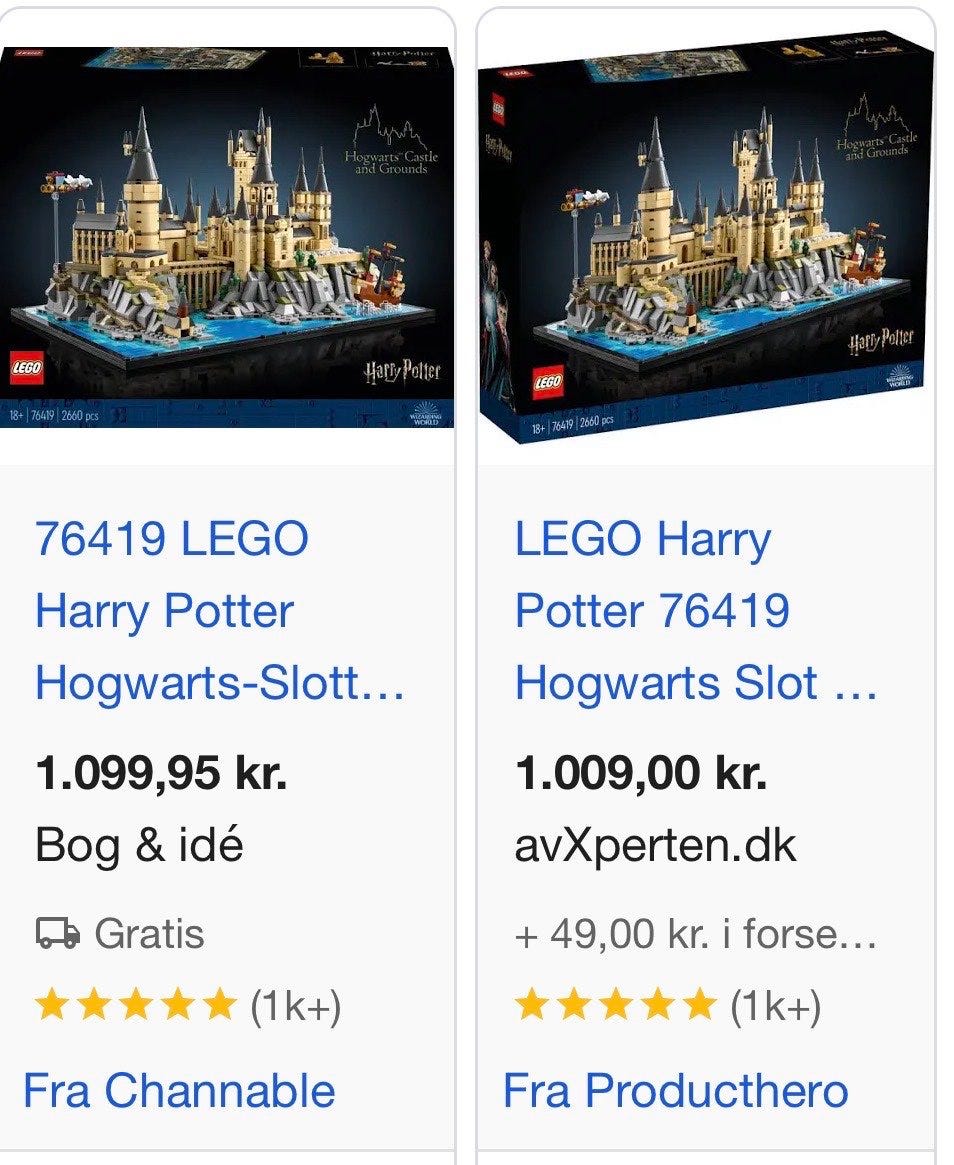Select the avXperten.dk seller name
Image resolution: width=954 pixels, height=1165 pixels.
(655, 846)
